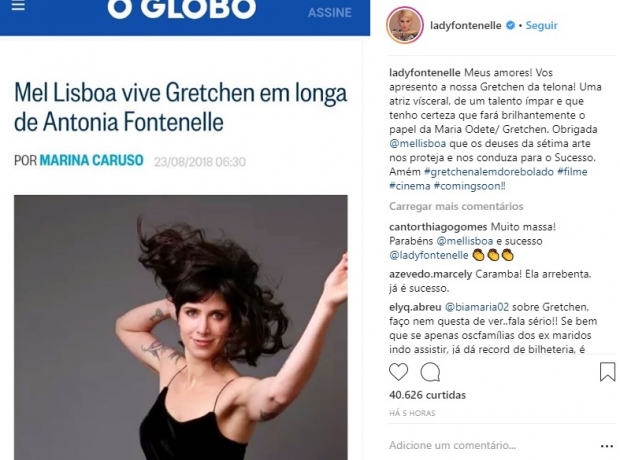Click the O GLOBO logo
Viewport: 620px width, 460px height.
point(181,9)
